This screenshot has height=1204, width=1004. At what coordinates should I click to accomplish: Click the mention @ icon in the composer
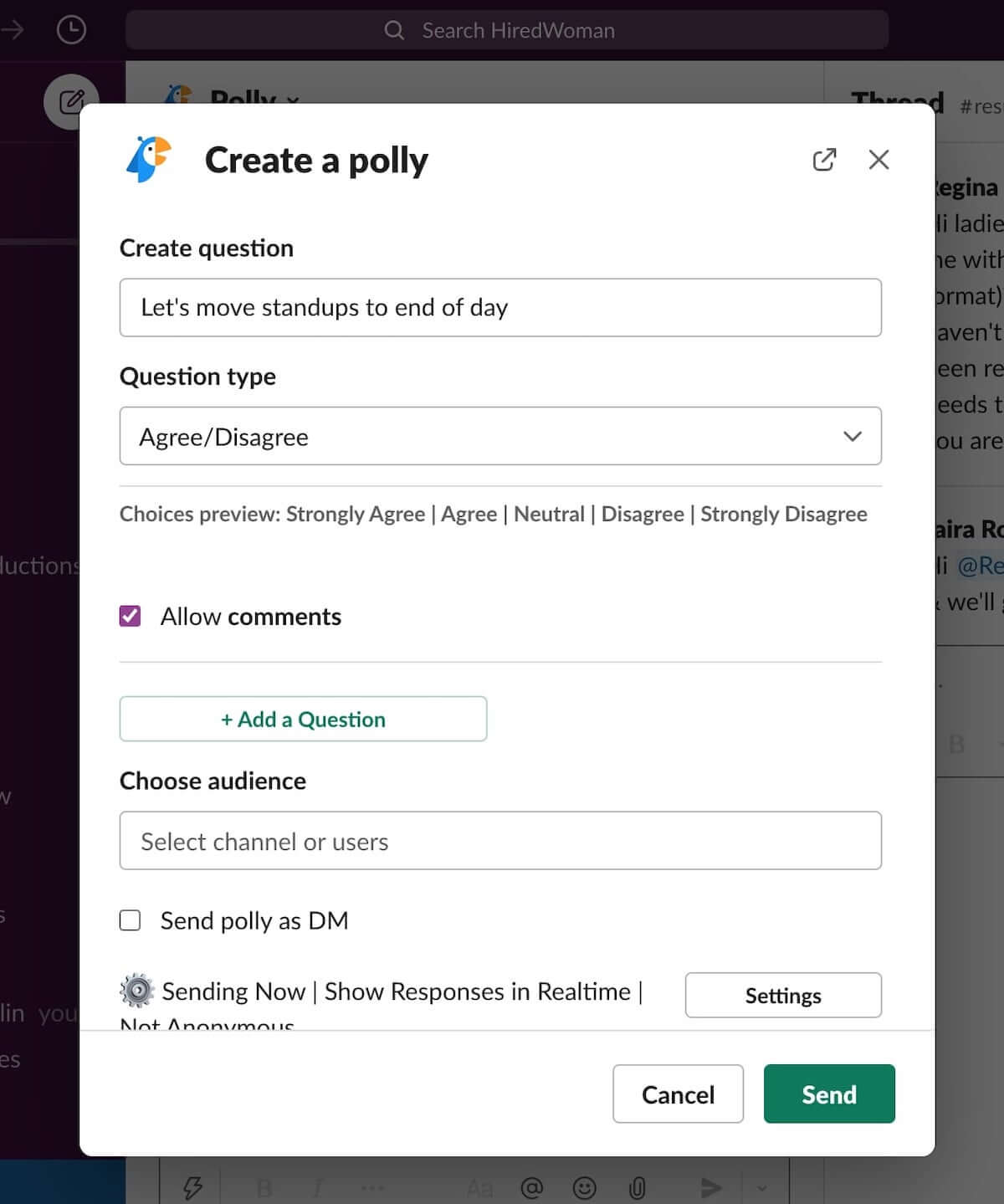point(533,1186)
